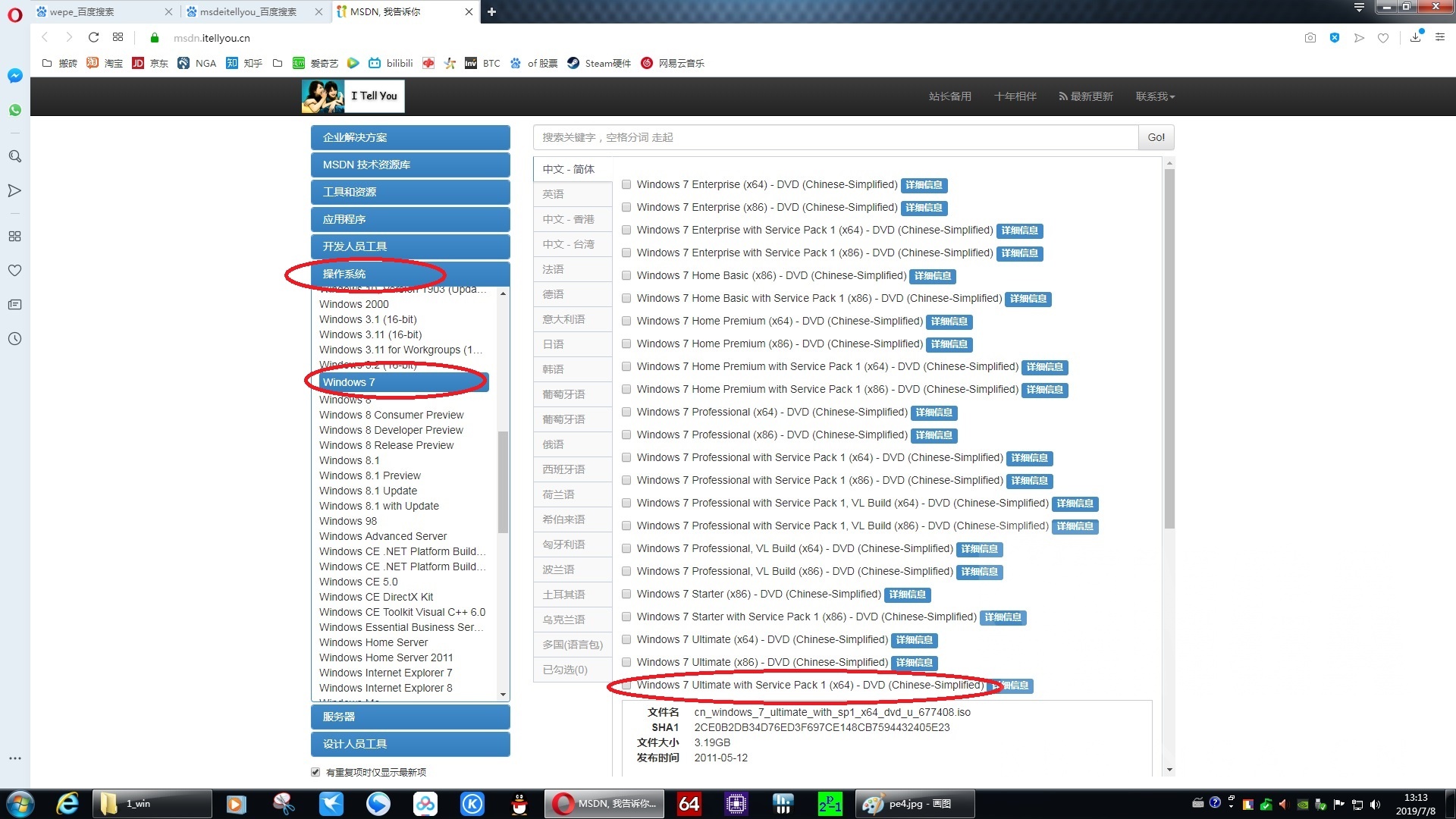1456x819 pixels.
Task: Open the speed dial grid icon in sidebar
Action: point(14,236)
